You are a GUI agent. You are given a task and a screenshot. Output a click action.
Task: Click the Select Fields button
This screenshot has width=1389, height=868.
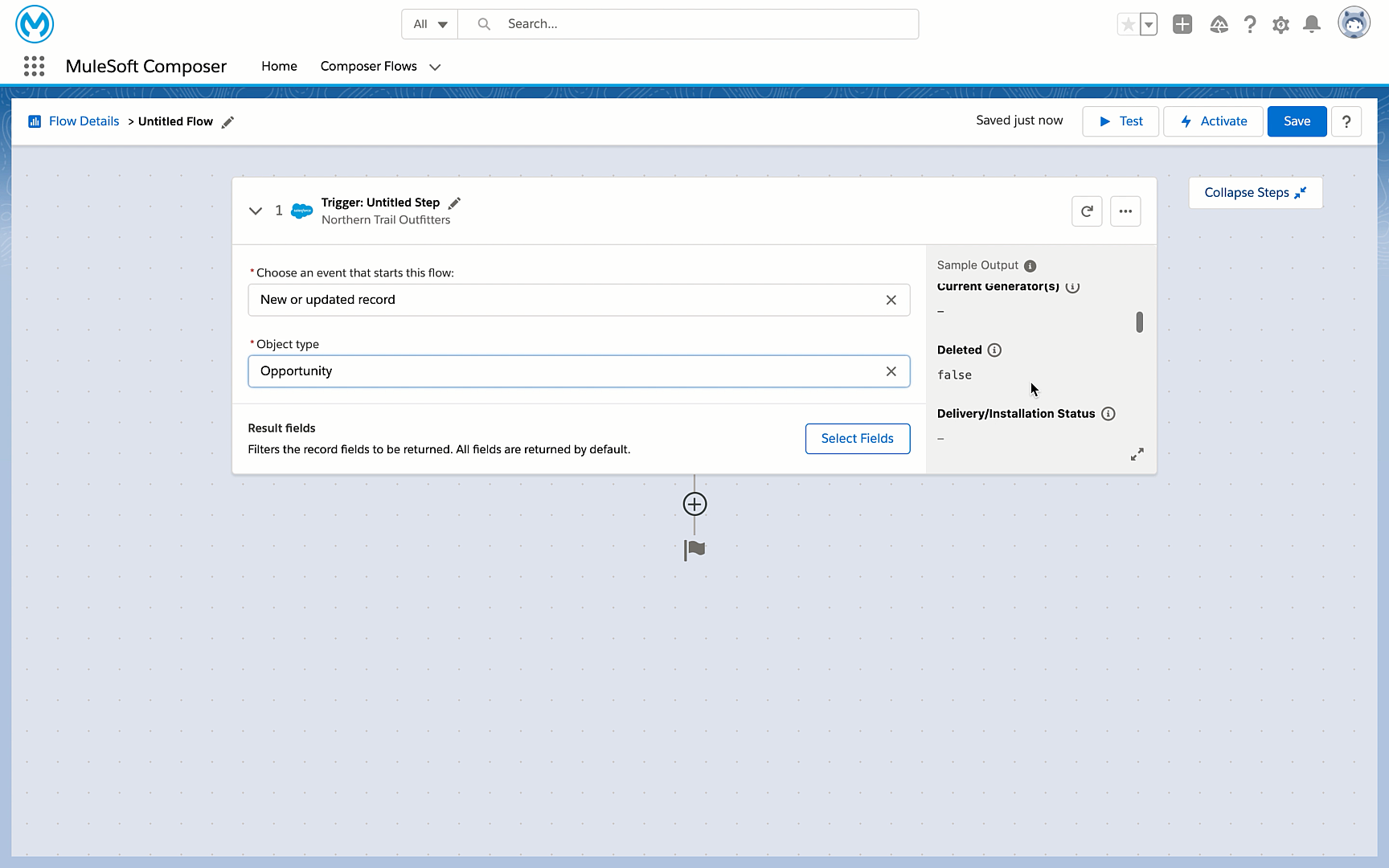pyautogui.click(x=857, y=438)
